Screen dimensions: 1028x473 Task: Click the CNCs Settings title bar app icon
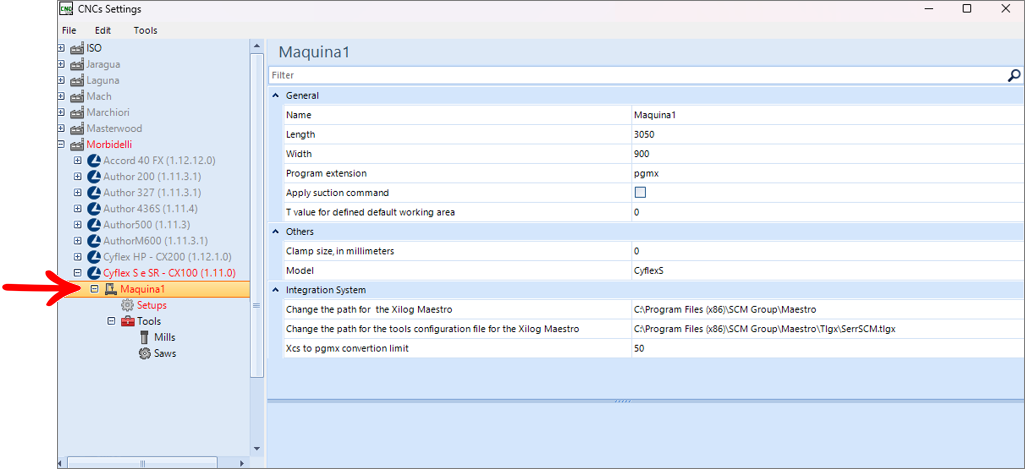tap(66, 9)
